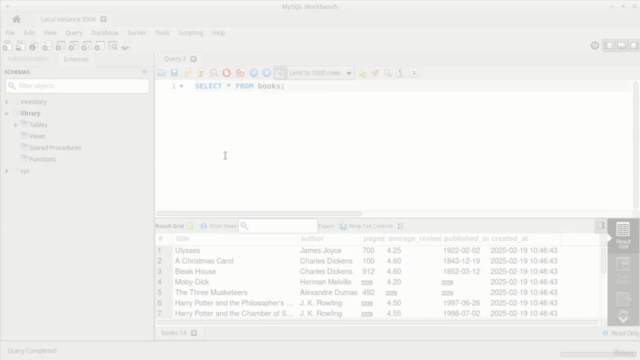The image size is (640, 360).
Task: Toggle wrap cell content in results
Action: 400,226
